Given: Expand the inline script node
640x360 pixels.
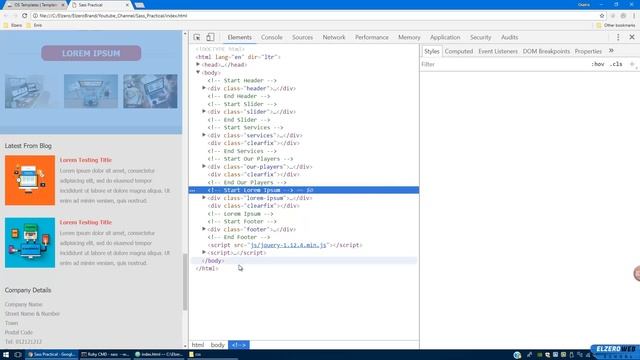Looking at the screenshot, I should 204,252.
